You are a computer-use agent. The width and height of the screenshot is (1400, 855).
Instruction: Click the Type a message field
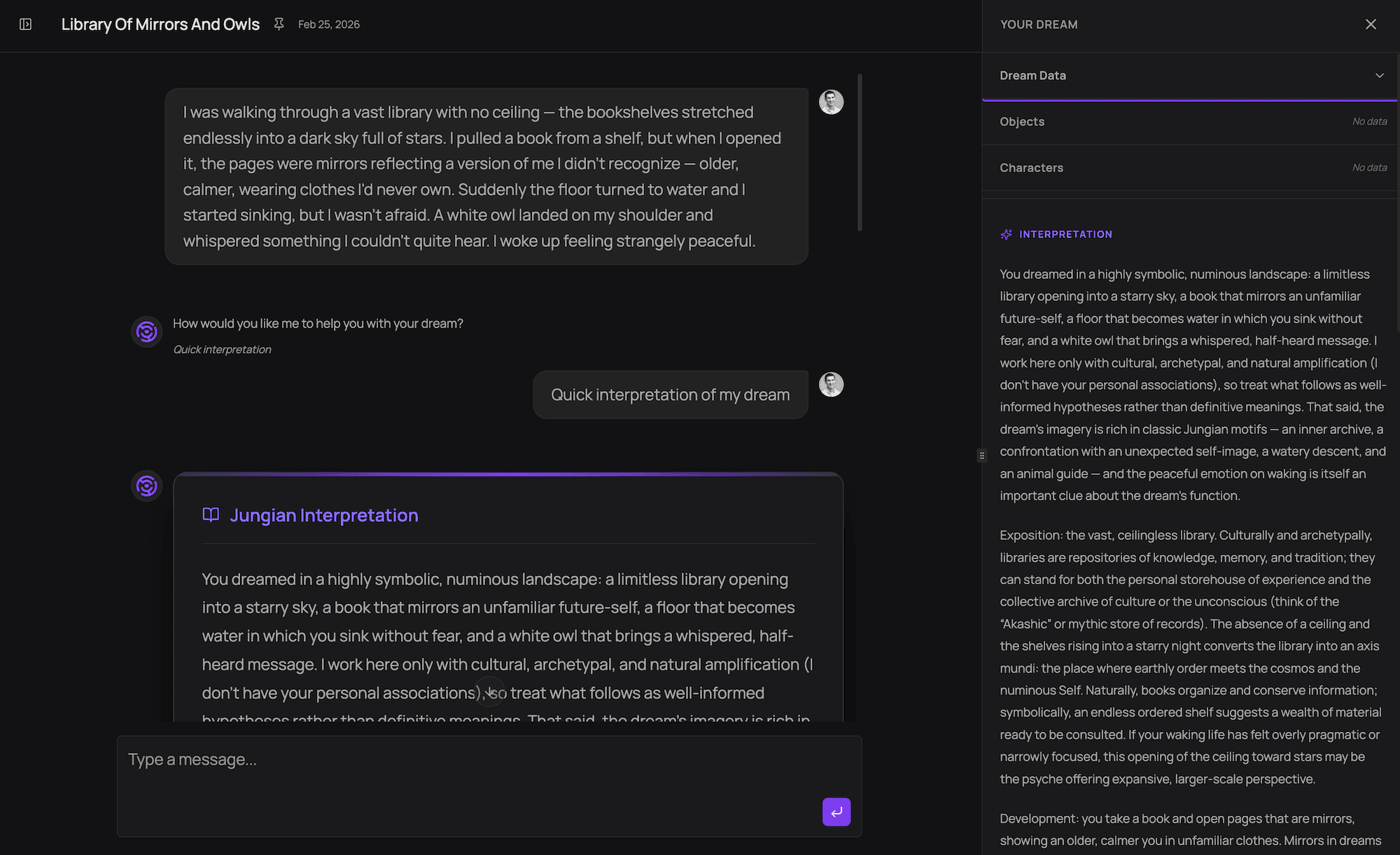490,759
